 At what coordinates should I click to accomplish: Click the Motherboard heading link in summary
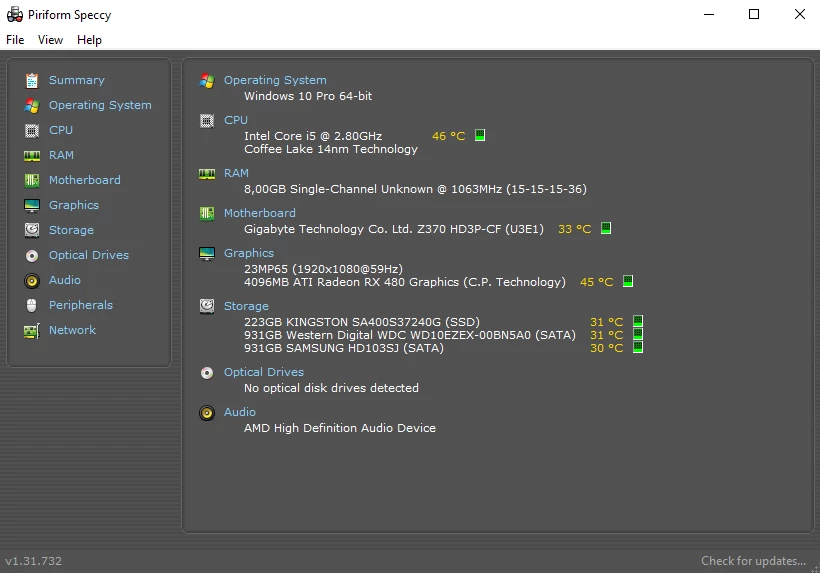[x=260, y=213]
